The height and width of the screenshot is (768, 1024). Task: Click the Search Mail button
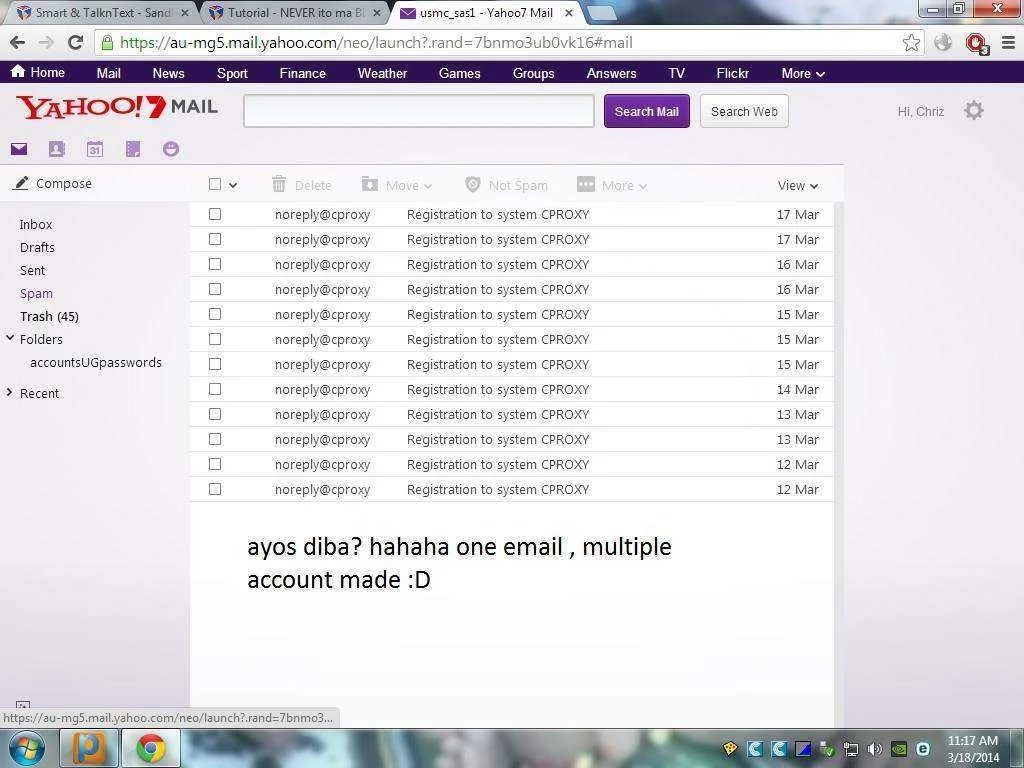(647, 111)
